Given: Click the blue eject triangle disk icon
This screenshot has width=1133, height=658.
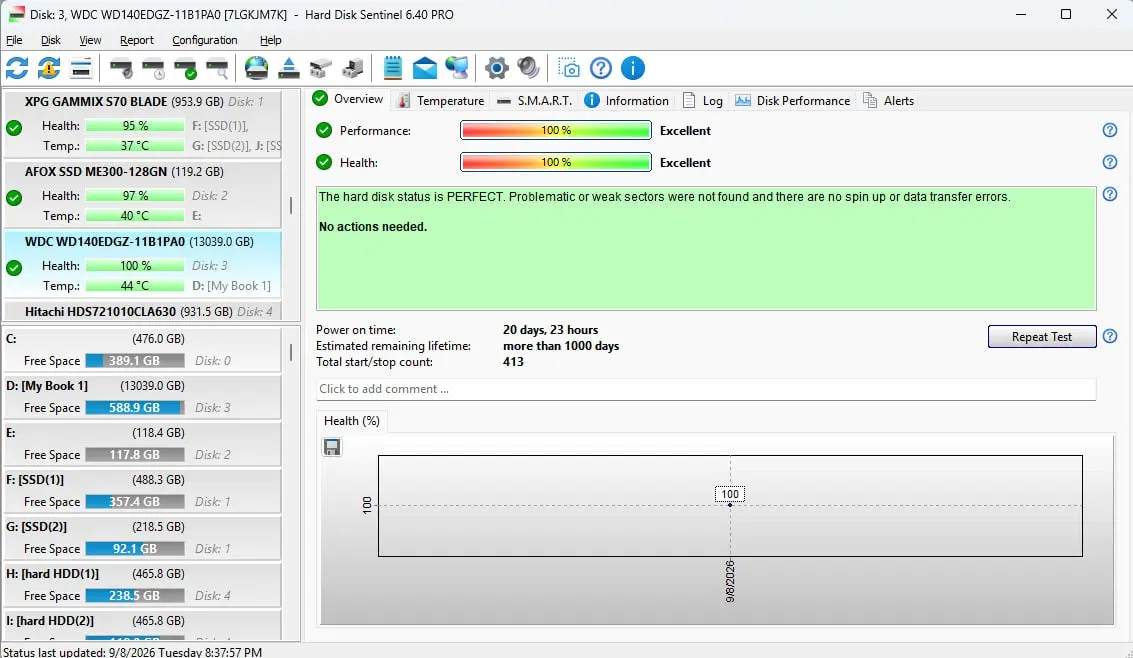Looking at the screenshot, I should 288,69.
